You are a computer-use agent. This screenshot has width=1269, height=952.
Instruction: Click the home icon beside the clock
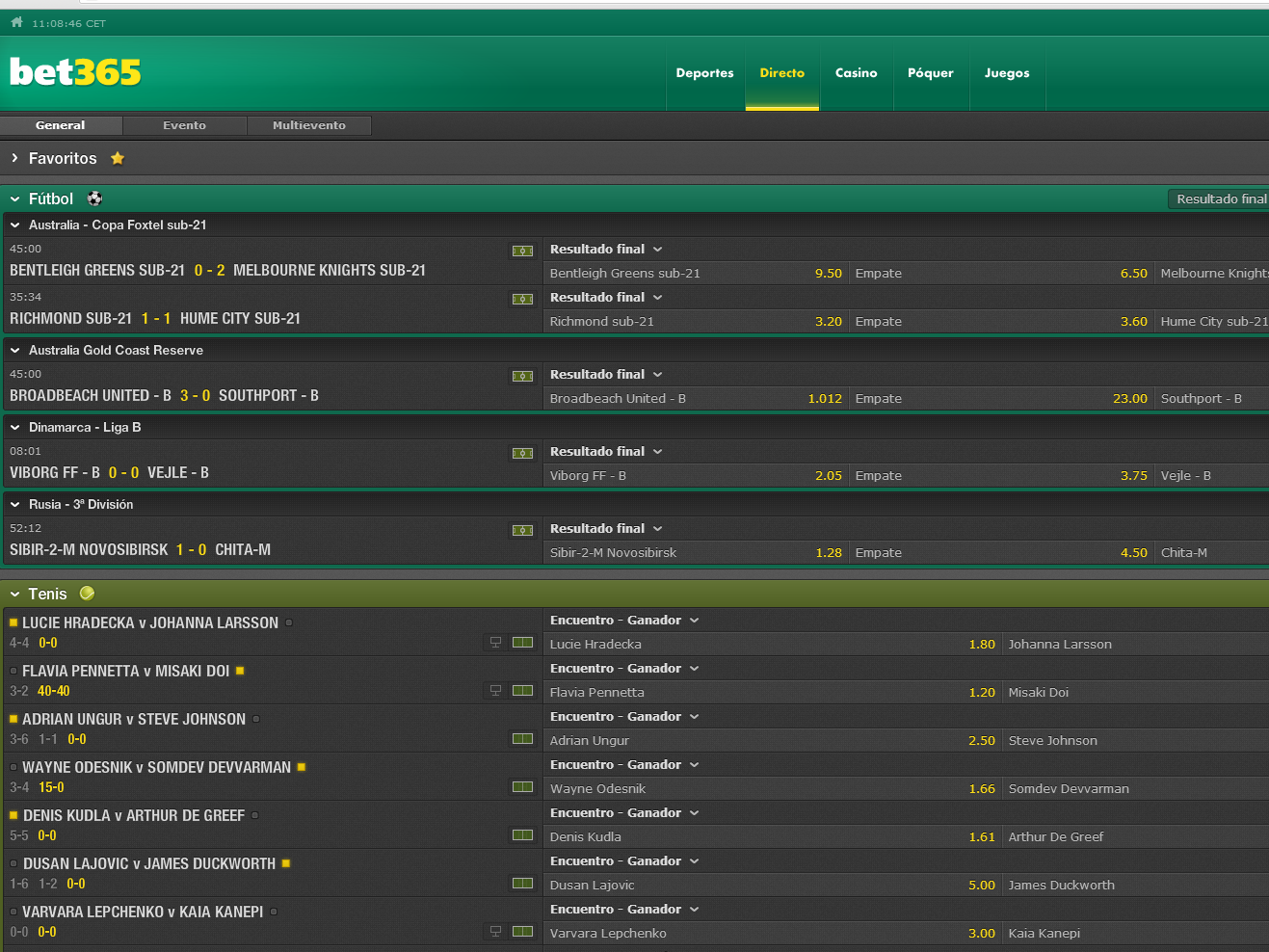coord(16,22)
